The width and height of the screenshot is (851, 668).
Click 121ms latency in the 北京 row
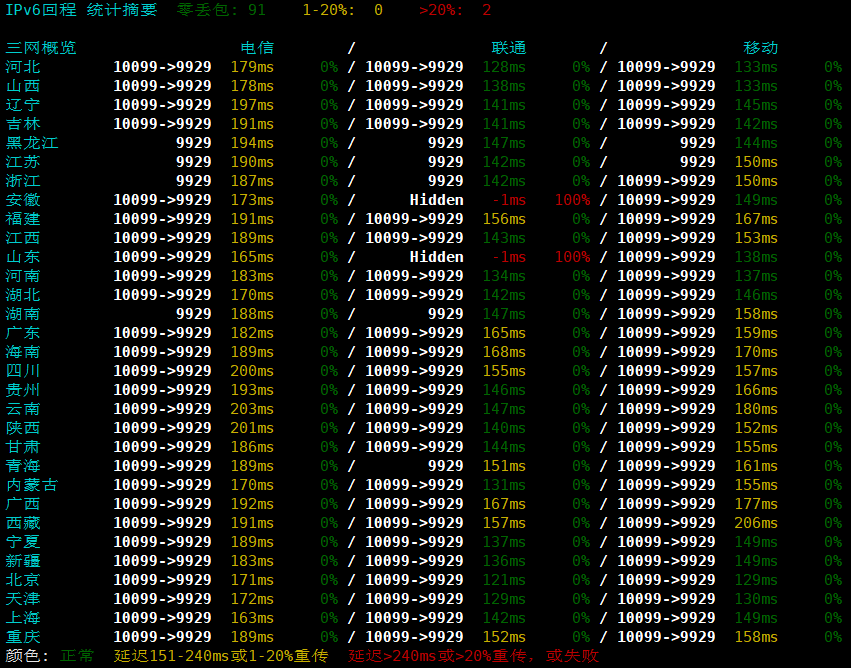504,580
